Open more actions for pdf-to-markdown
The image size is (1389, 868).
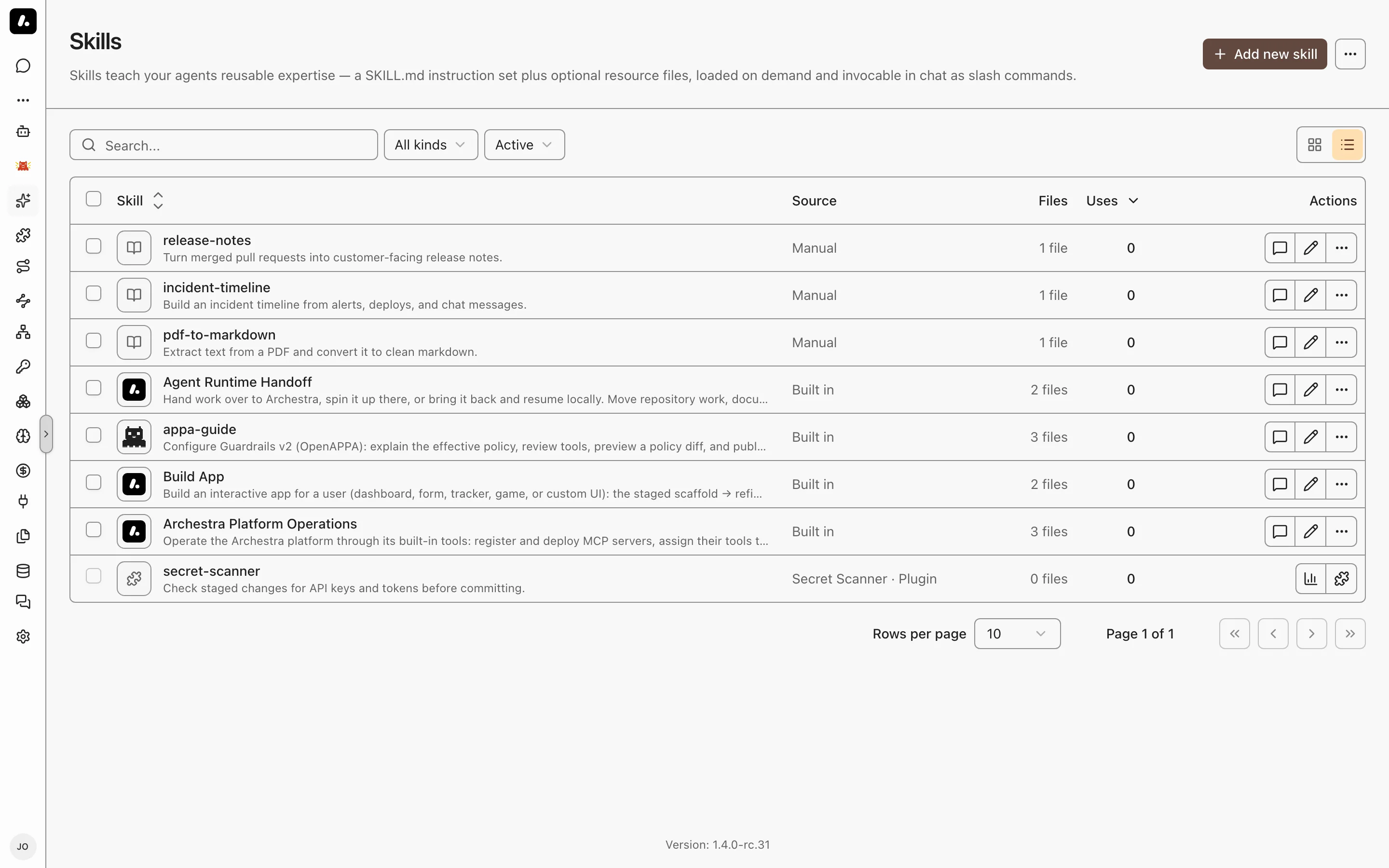1341,343
